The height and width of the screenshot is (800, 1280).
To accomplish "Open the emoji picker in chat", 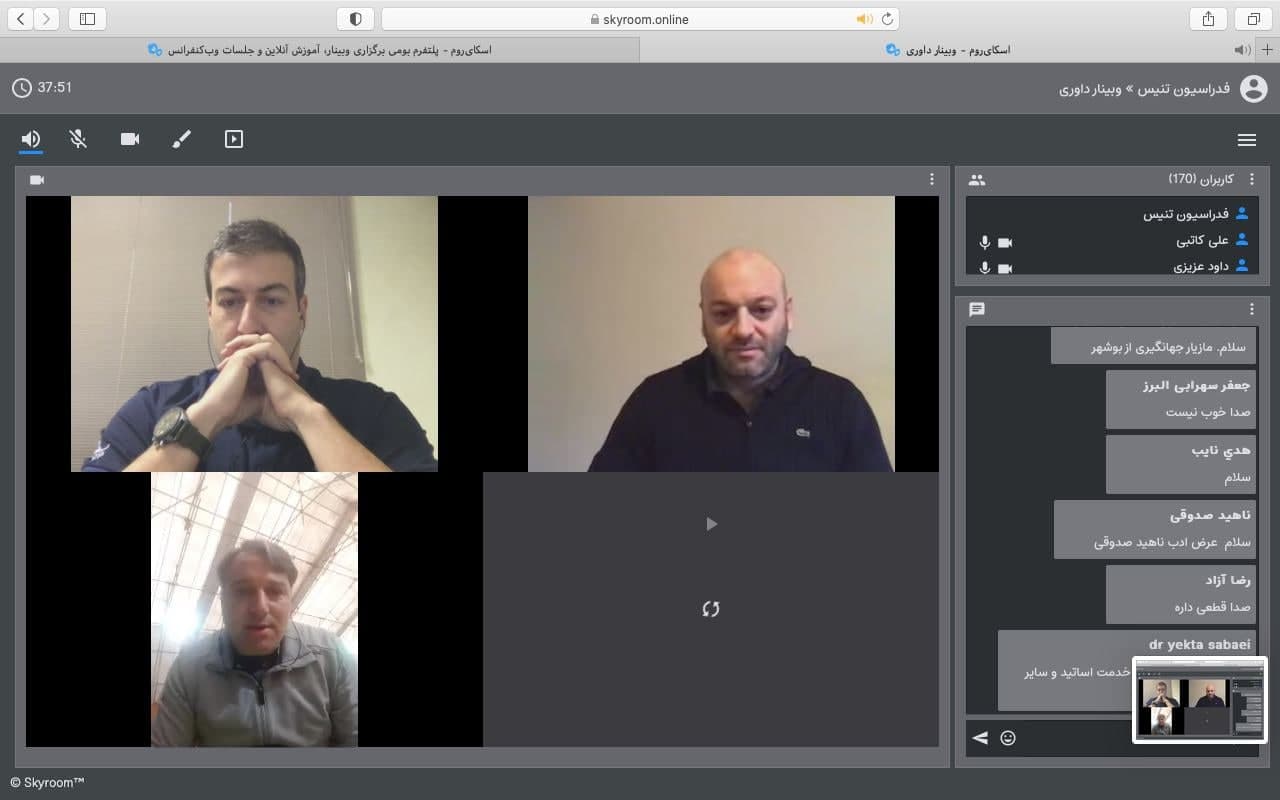I will pyautogui.click(x=1008, y=738).
